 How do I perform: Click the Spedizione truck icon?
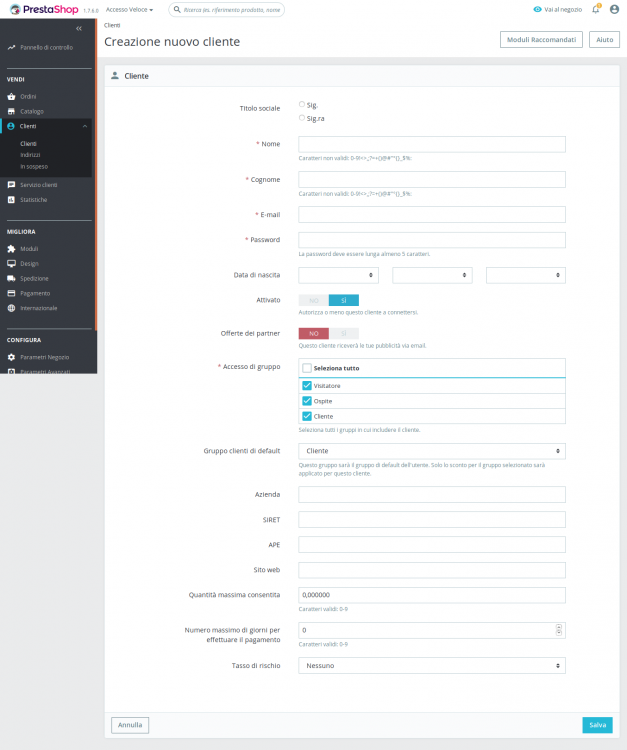pyautogui.click(x=11, y=278)
